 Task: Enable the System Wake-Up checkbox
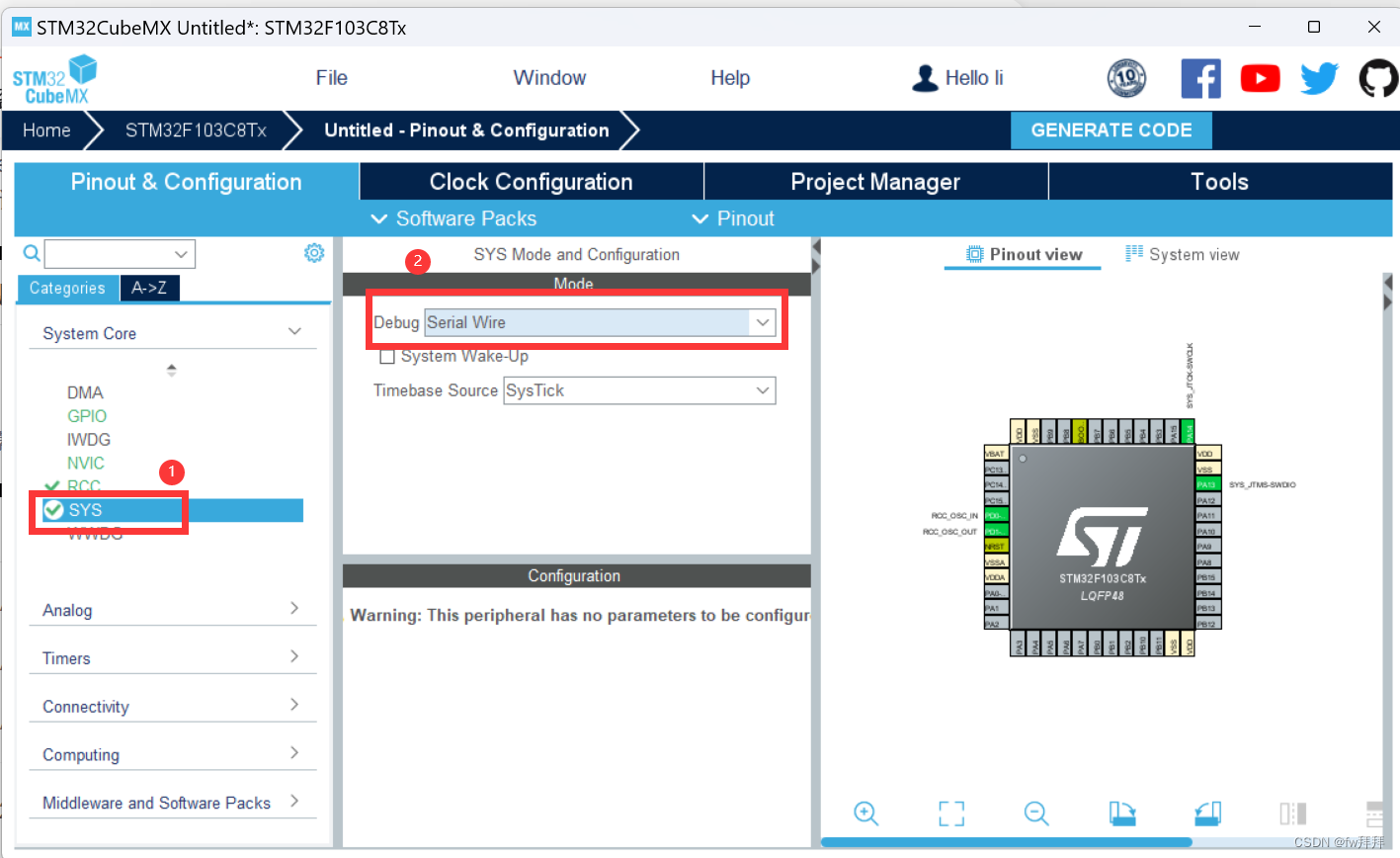coord(387,357)
